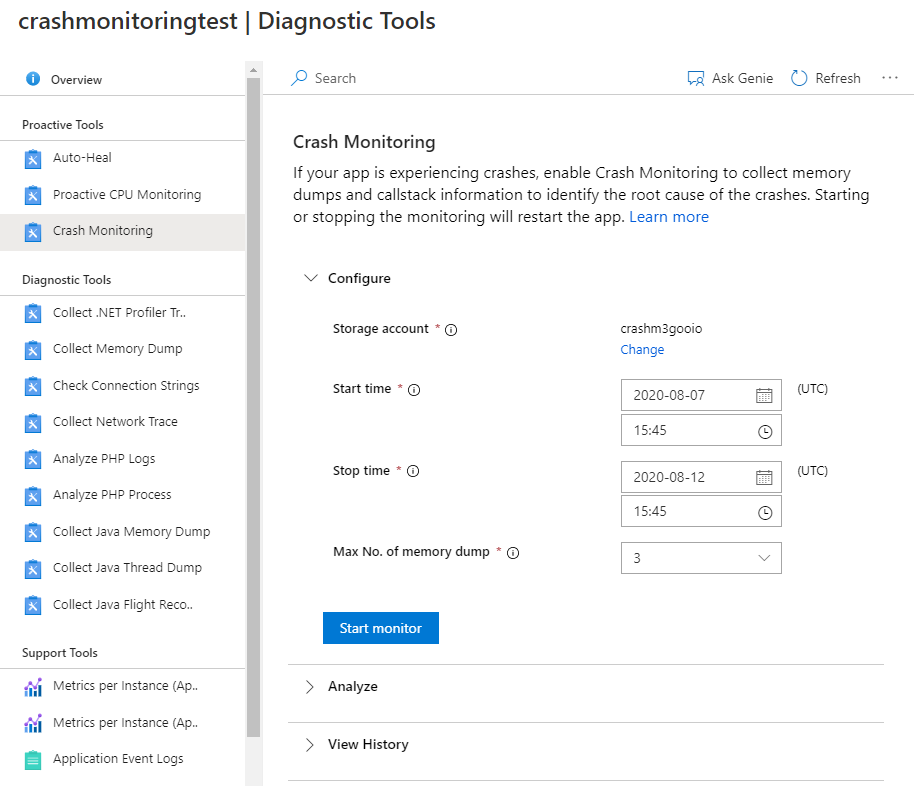The image size is (914, 786).
Task: Click info icon beside Max No. of memory dump
Action: [513, 553]
